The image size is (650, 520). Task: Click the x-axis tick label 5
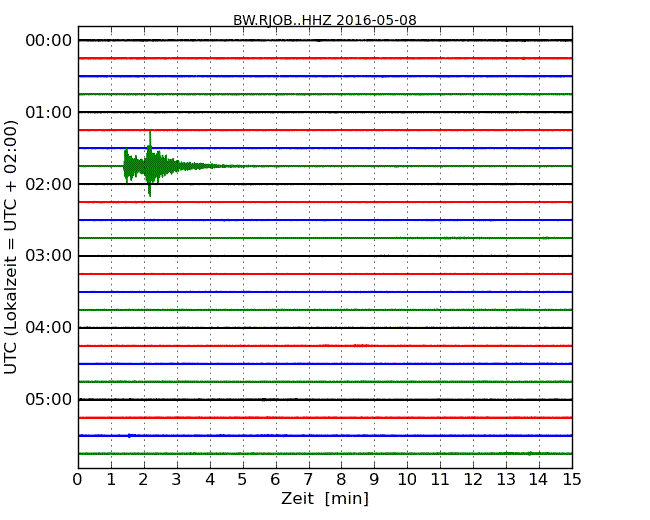[x=243, y=480]
